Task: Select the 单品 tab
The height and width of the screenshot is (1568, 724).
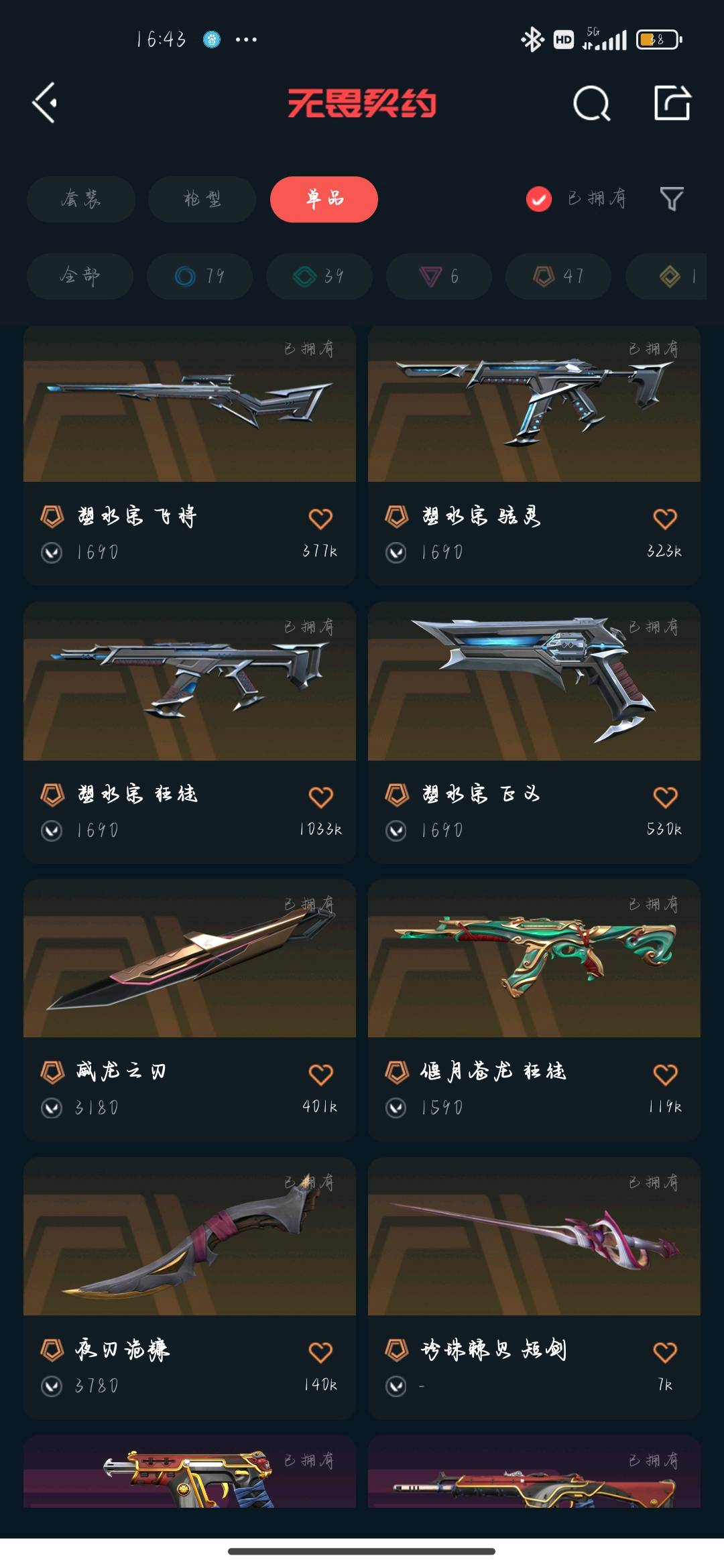Action: tap(324, 199)
